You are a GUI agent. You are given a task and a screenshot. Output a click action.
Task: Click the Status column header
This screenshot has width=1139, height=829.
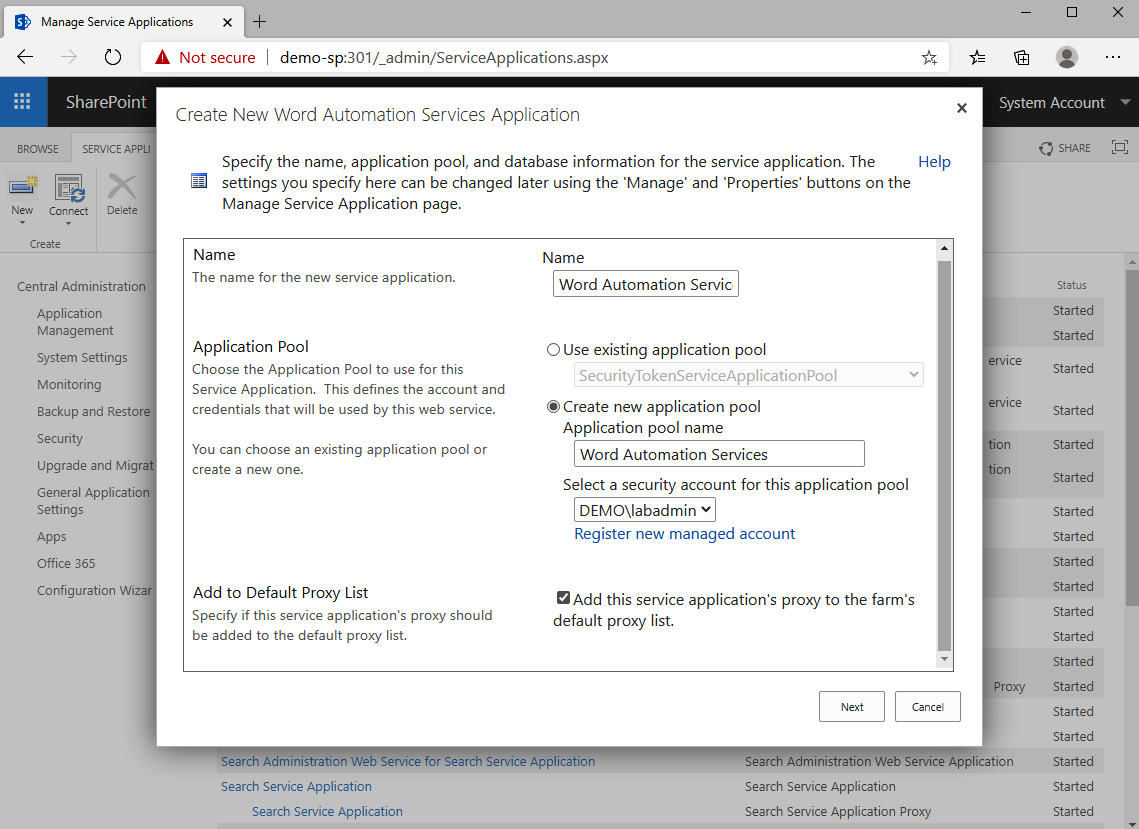pos(1071,285)
